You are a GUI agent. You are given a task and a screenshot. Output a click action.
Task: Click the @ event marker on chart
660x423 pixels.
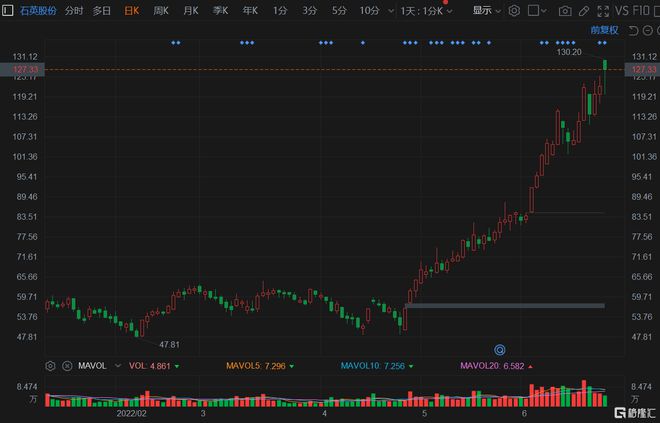[x=500, y=350]
